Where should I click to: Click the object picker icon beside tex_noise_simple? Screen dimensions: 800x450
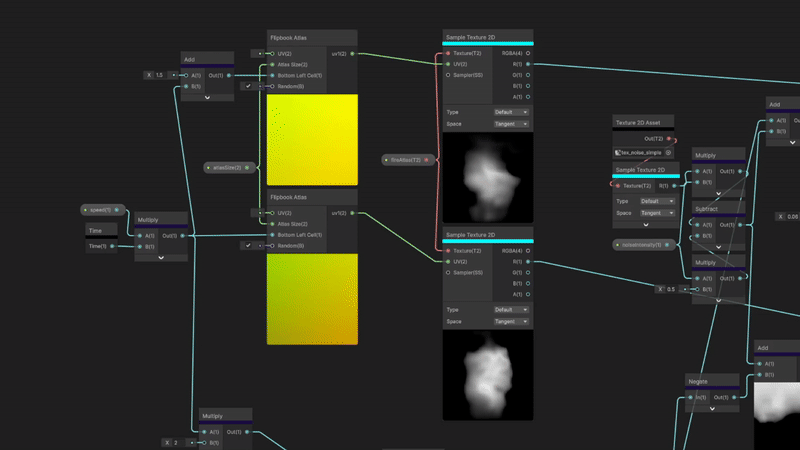669,153
